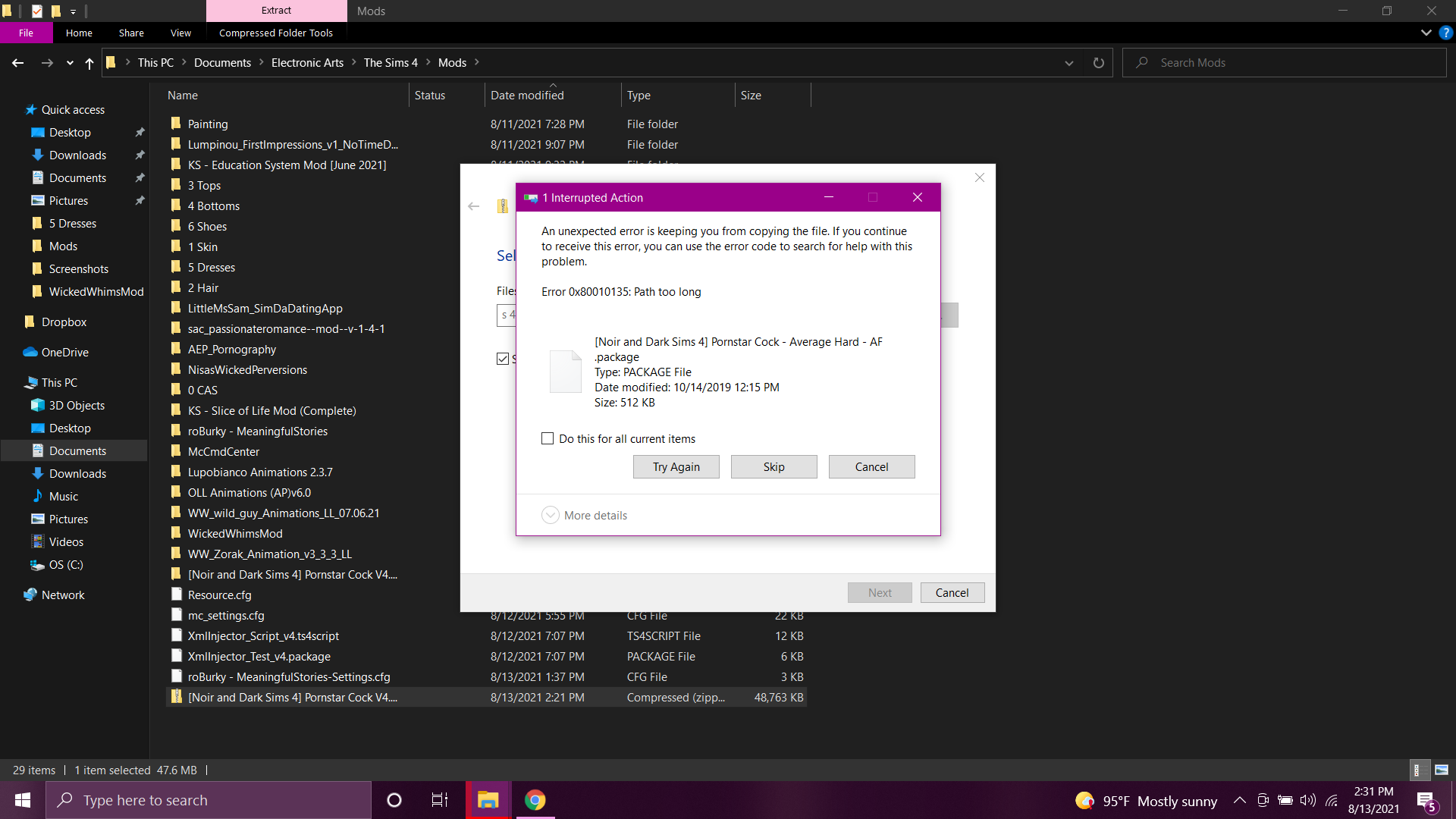
Task: Sort by the Type column header
Action: pos(677,96)
